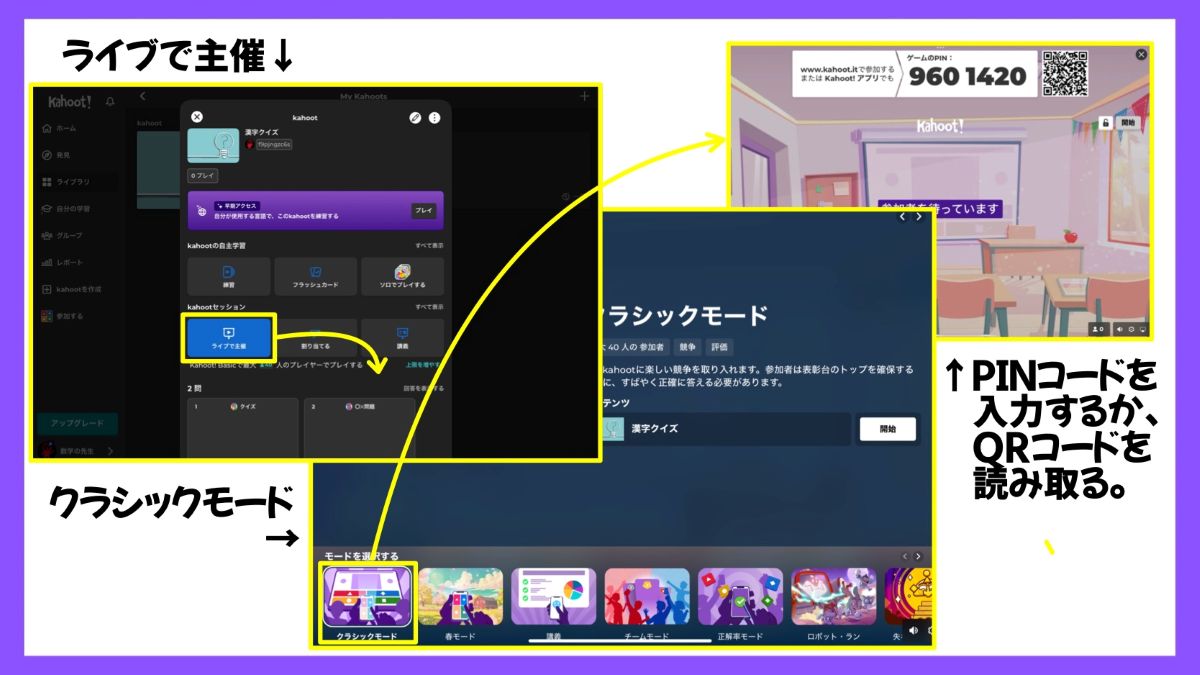Open レポート in sidebar

click(x=62, y=263)
